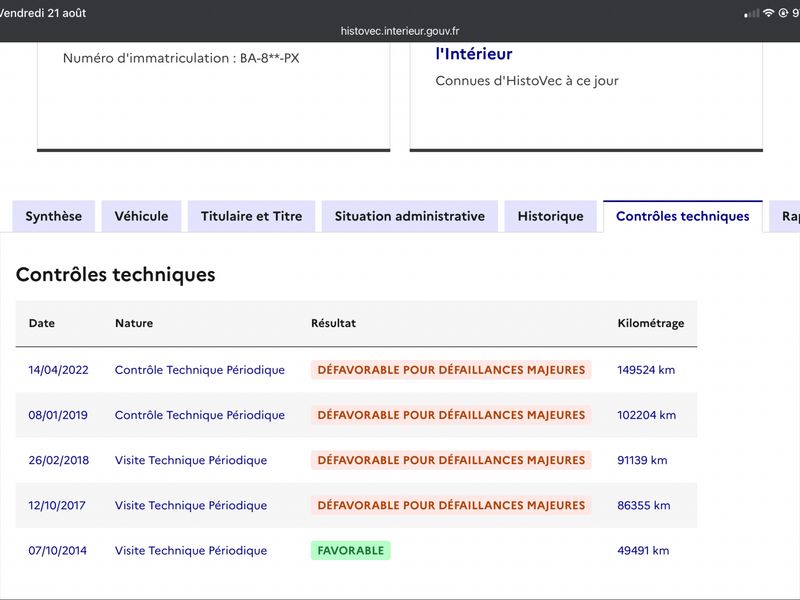This screenshot has height=600, width=800.
Task: Open the 08/01/2019 Contrôle Technique Périodique entry
Action: click(199, 415)
